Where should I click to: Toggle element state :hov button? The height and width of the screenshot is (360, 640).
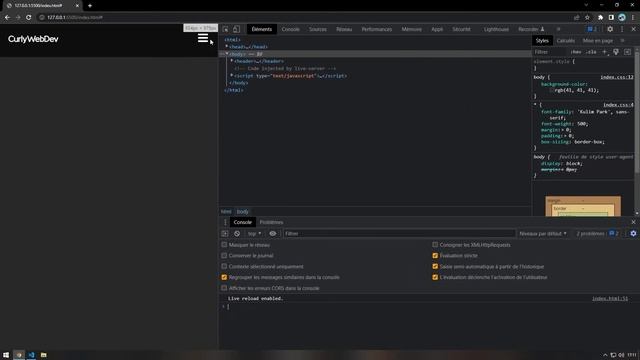tap(576, 52)
